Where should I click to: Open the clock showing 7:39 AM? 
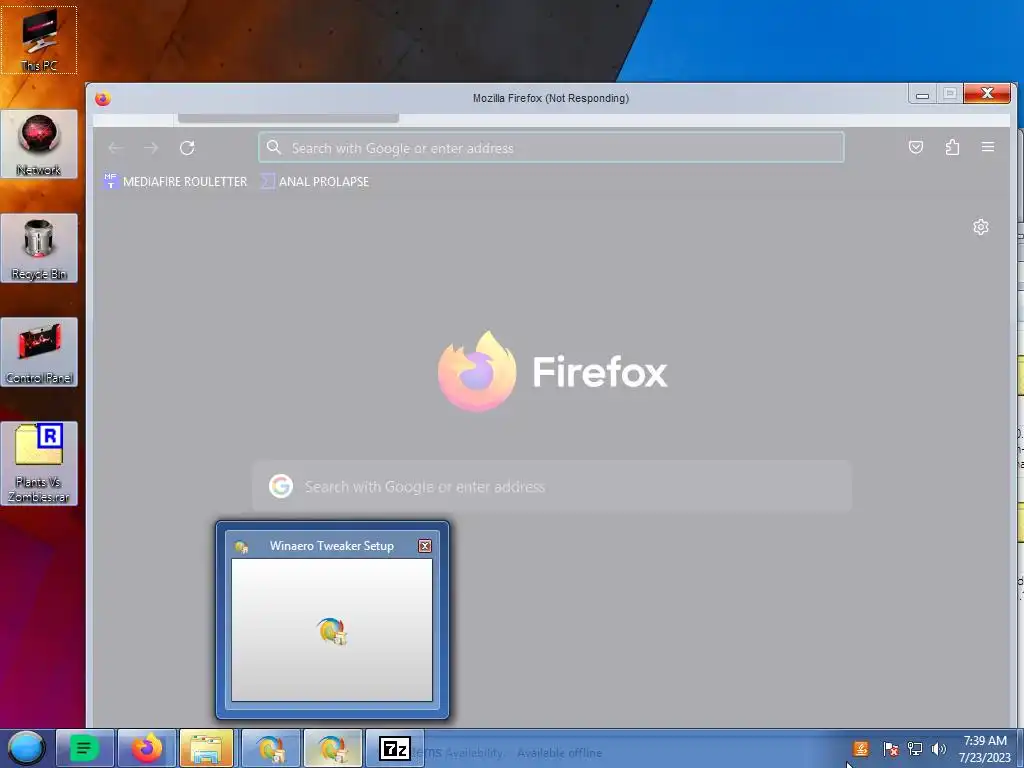[x=985, y=749]
